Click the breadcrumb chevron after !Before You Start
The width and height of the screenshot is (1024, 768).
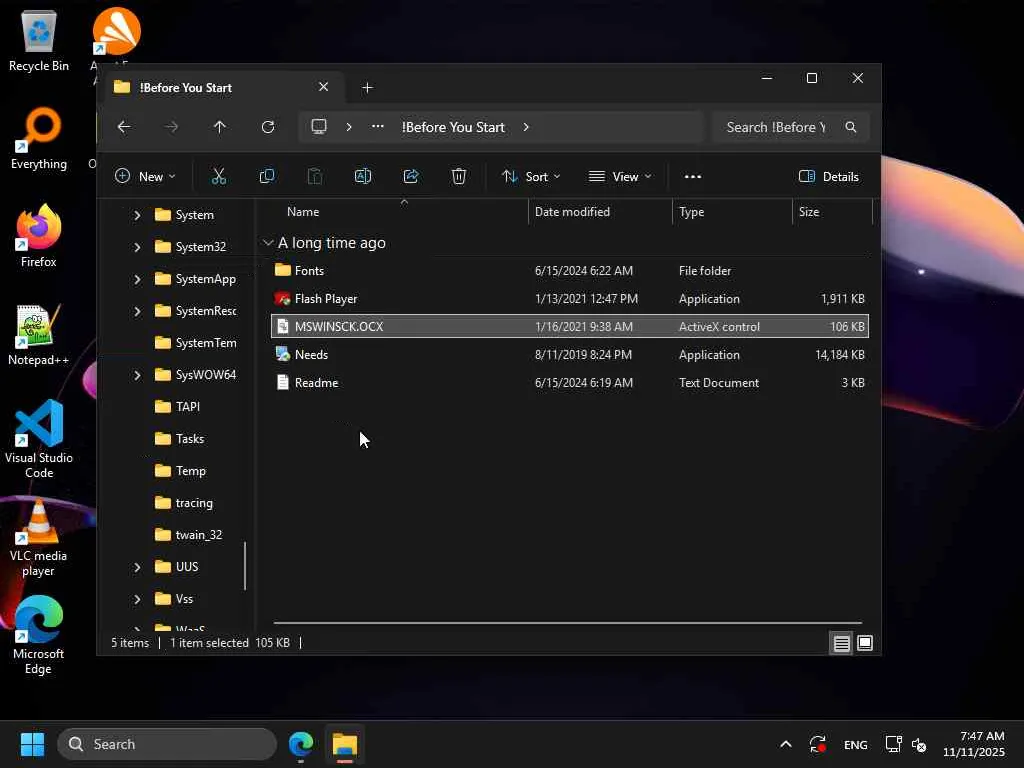tap(526, 127)
